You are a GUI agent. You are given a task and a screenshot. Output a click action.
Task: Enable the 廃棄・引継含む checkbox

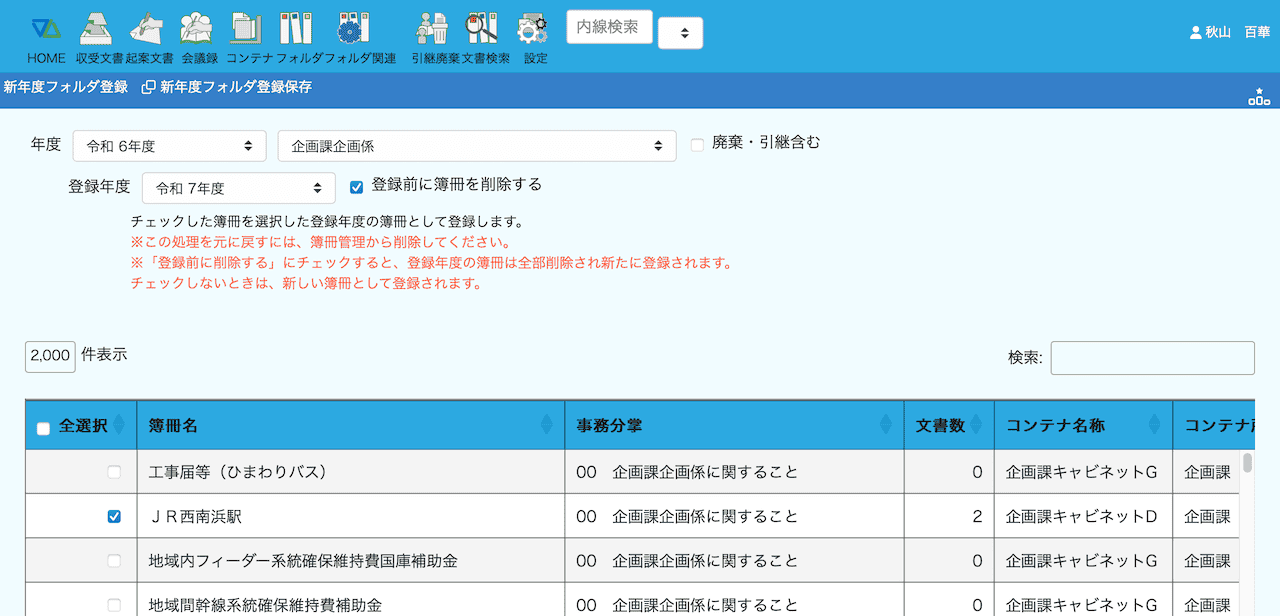[698, 145]
